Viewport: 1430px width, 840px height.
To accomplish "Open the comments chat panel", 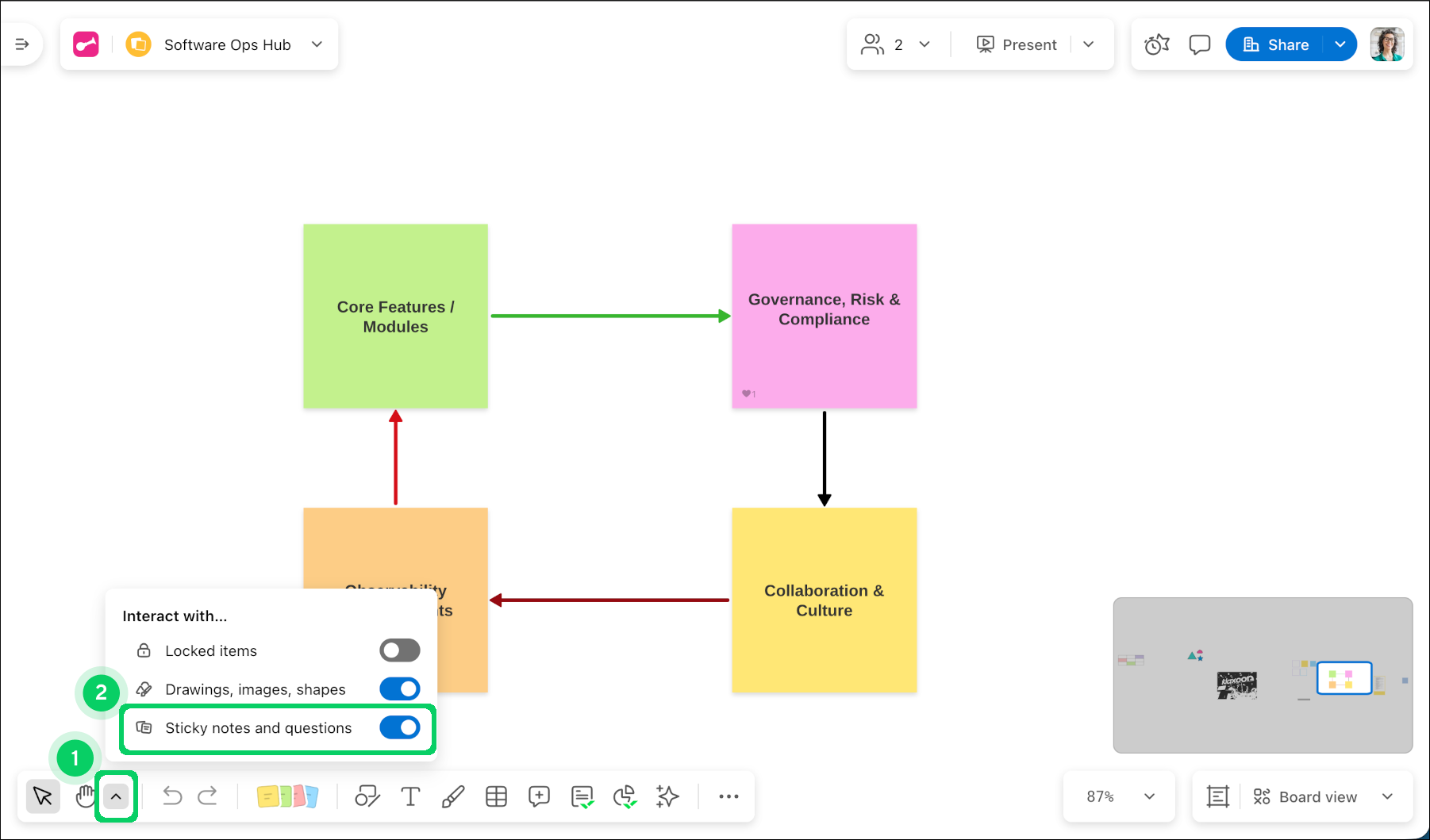I will (1199, 44).
